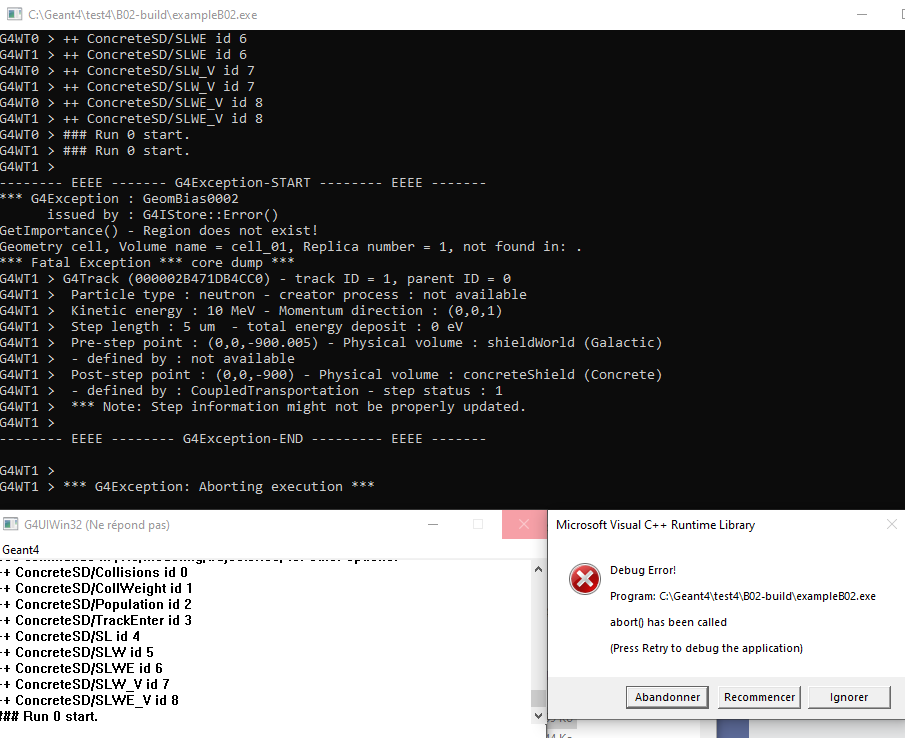
Task: Choose Recommencer to debug the application
Action: coord(759,697)
